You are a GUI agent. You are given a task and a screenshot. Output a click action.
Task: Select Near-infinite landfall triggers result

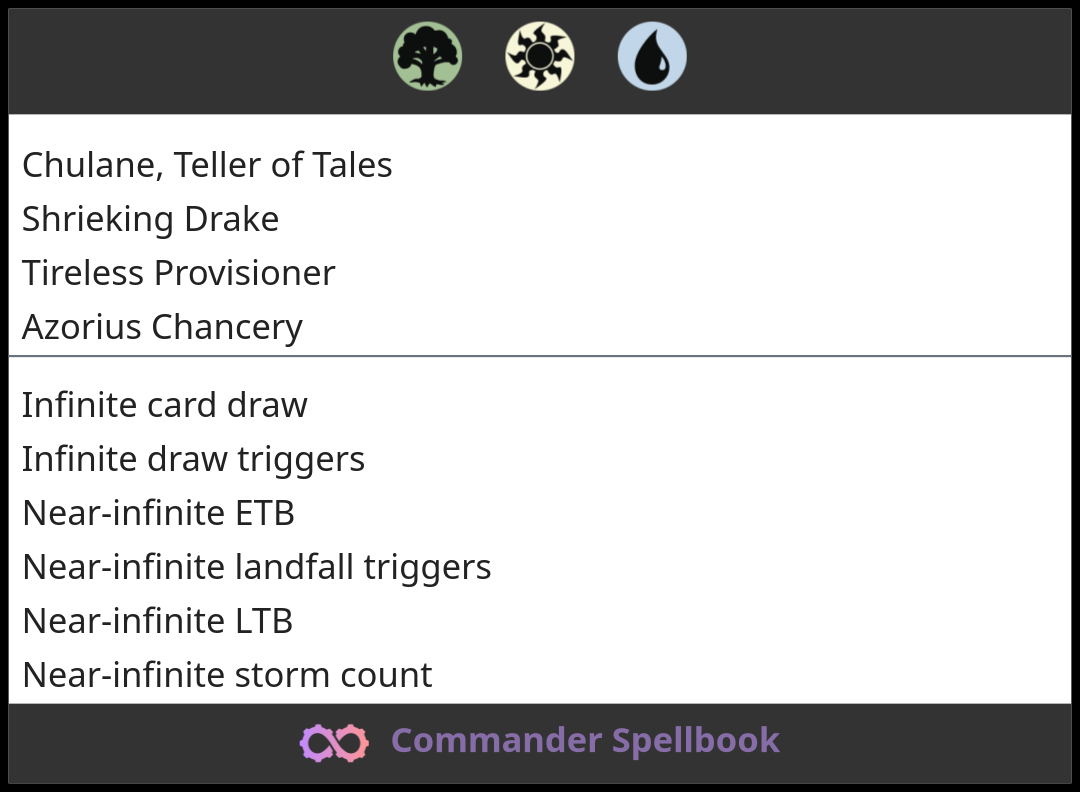click(256, 567)
